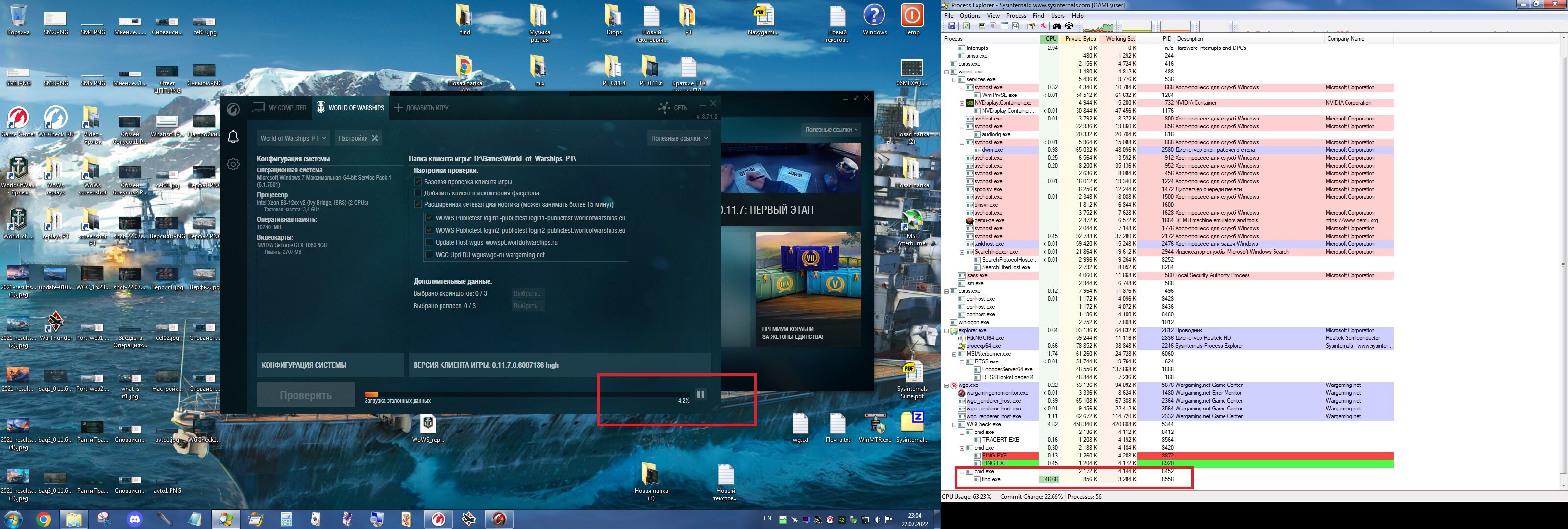This screenshot has width=1568, height=529.
Task: Click the binoculars Find Handle icon
Action: point(1057,26)
